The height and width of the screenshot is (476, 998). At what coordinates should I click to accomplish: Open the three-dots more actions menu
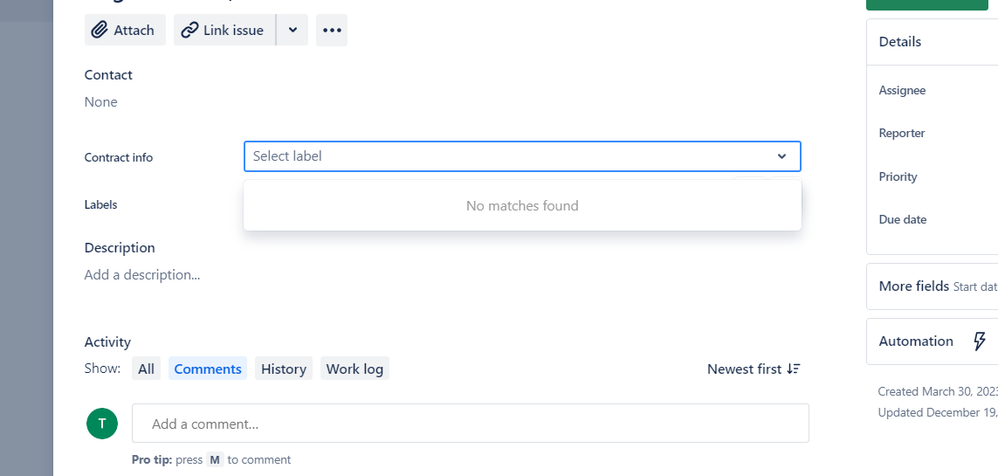[x=332, y=30]
